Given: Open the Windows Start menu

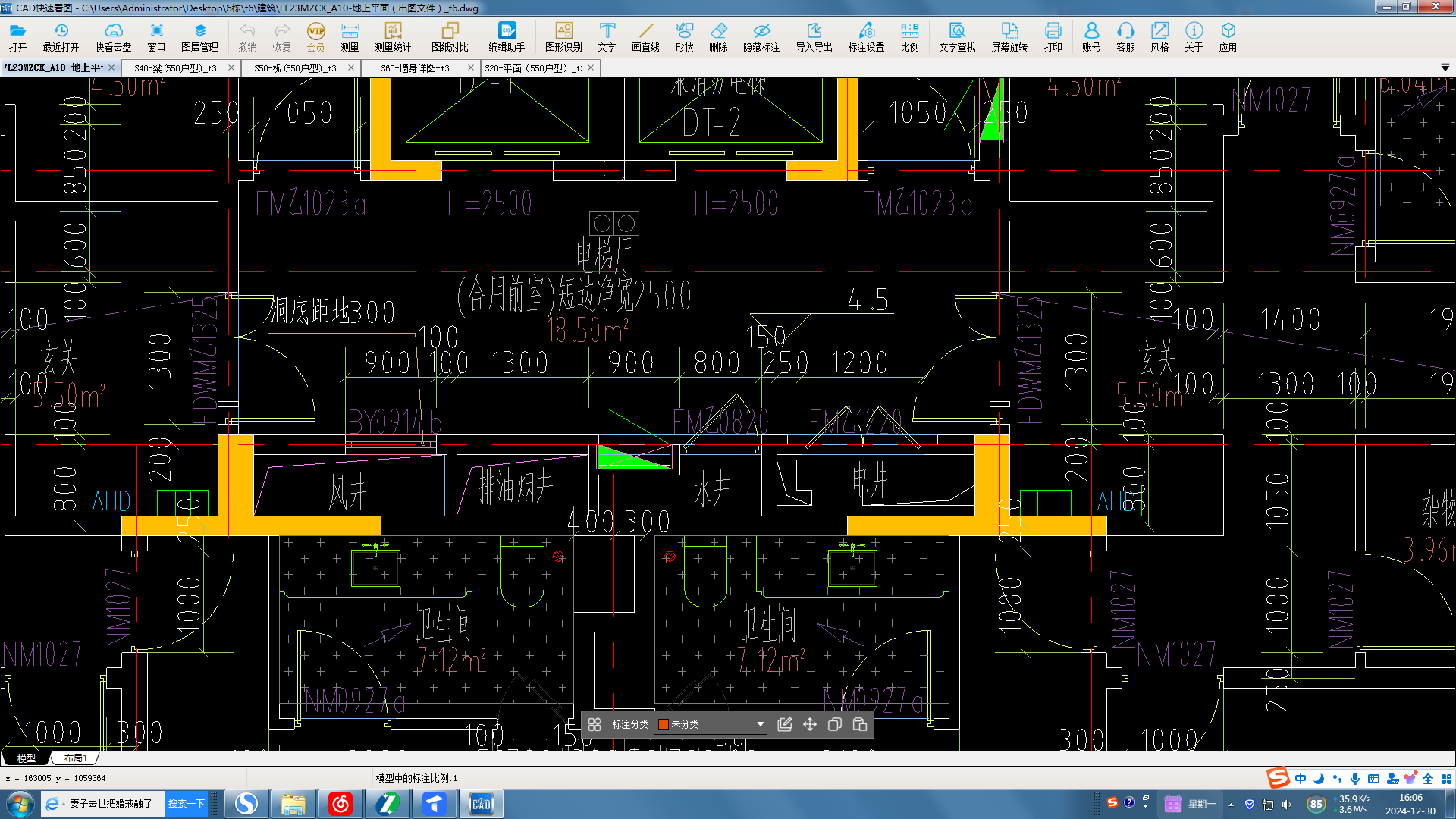Looking at the screenshot, I should coord(20,804).
